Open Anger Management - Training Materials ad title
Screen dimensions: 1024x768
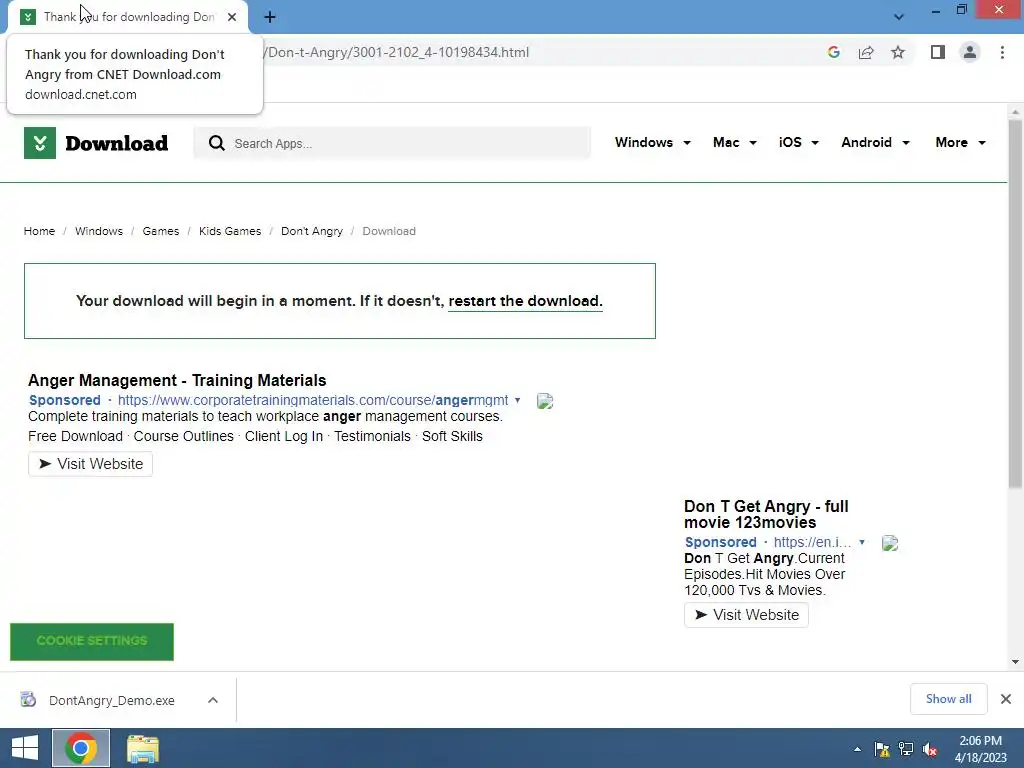(x=177, y=380)
